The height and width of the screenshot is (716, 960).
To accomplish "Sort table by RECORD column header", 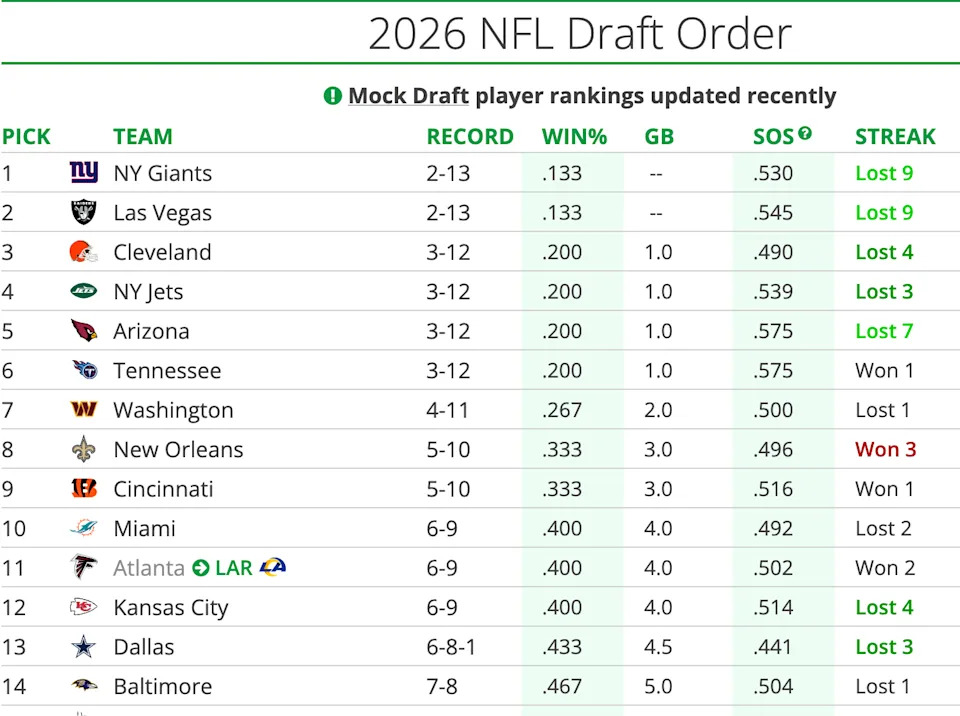I will [470, 137].
